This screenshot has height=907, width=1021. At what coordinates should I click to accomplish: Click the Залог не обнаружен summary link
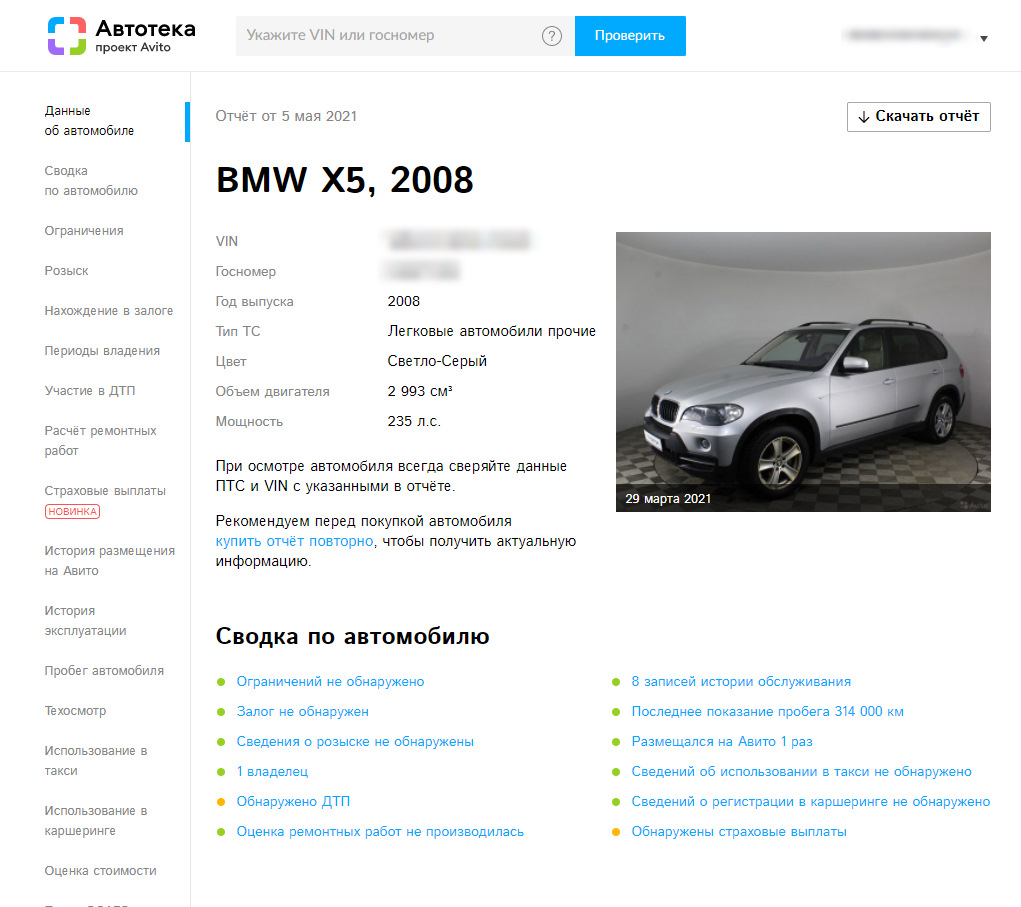(303, 712)
